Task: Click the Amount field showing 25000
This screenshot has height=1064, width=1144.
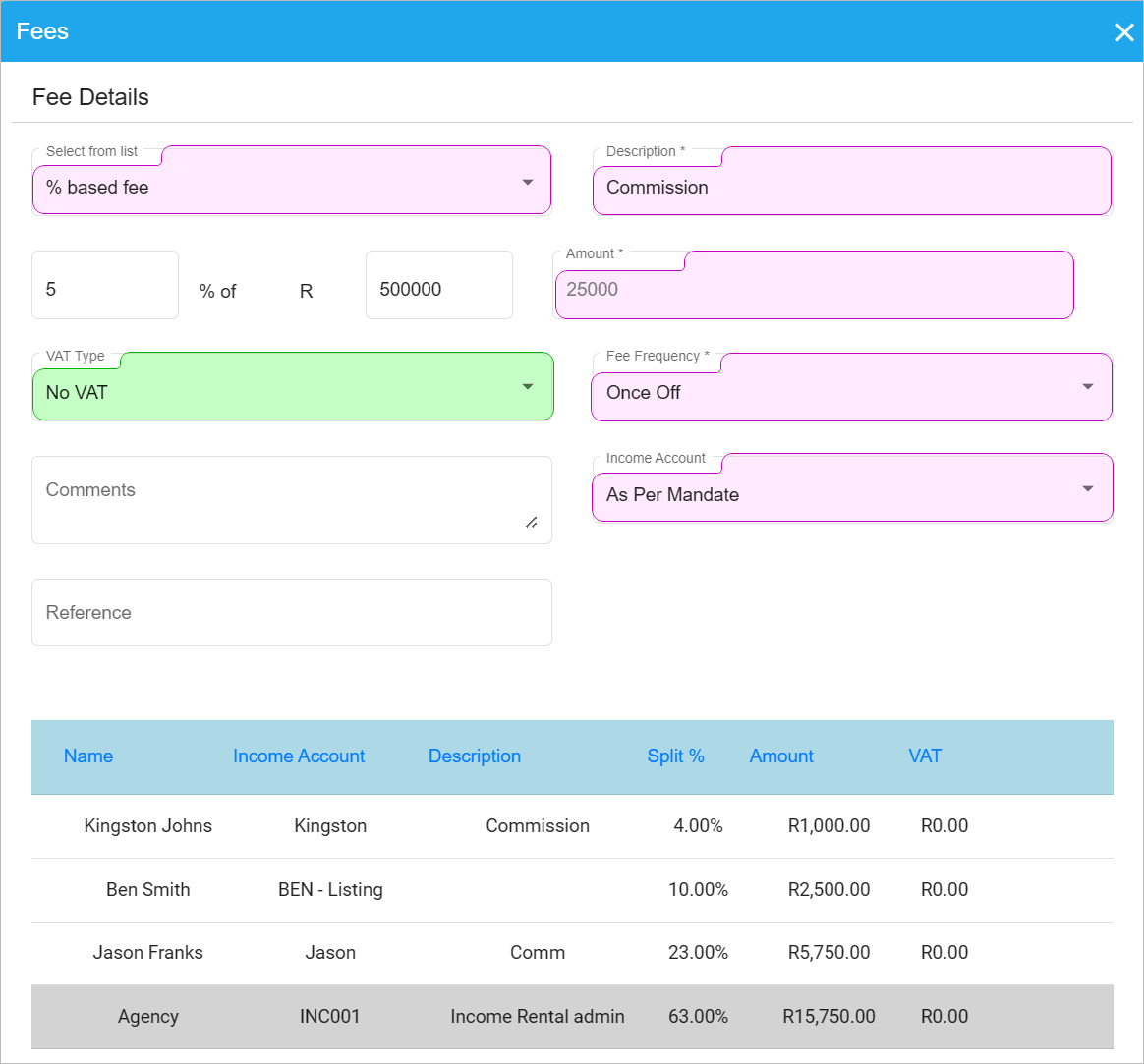Action: (x=814, y=290)
